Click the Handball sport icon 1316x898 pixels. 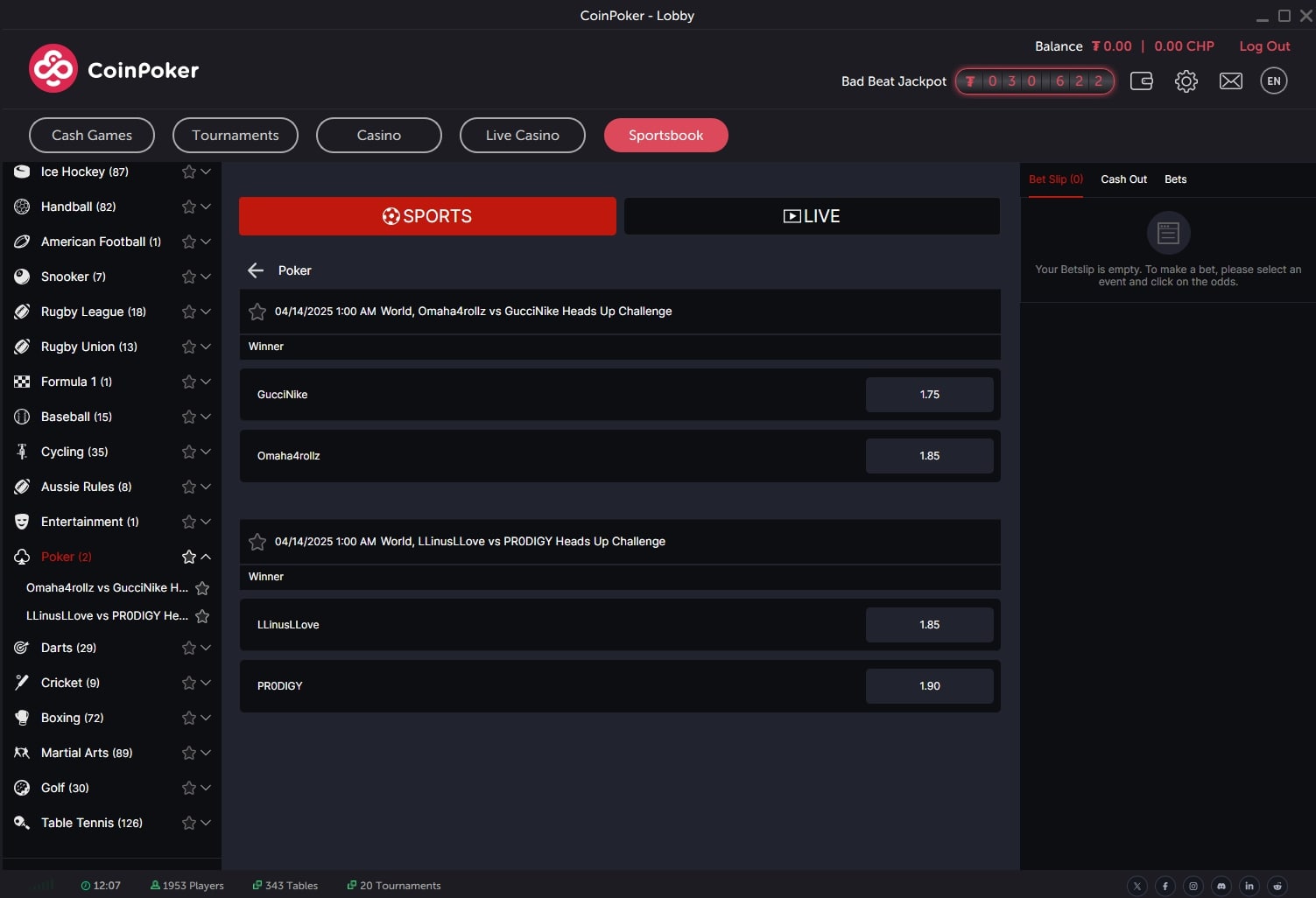22,207
